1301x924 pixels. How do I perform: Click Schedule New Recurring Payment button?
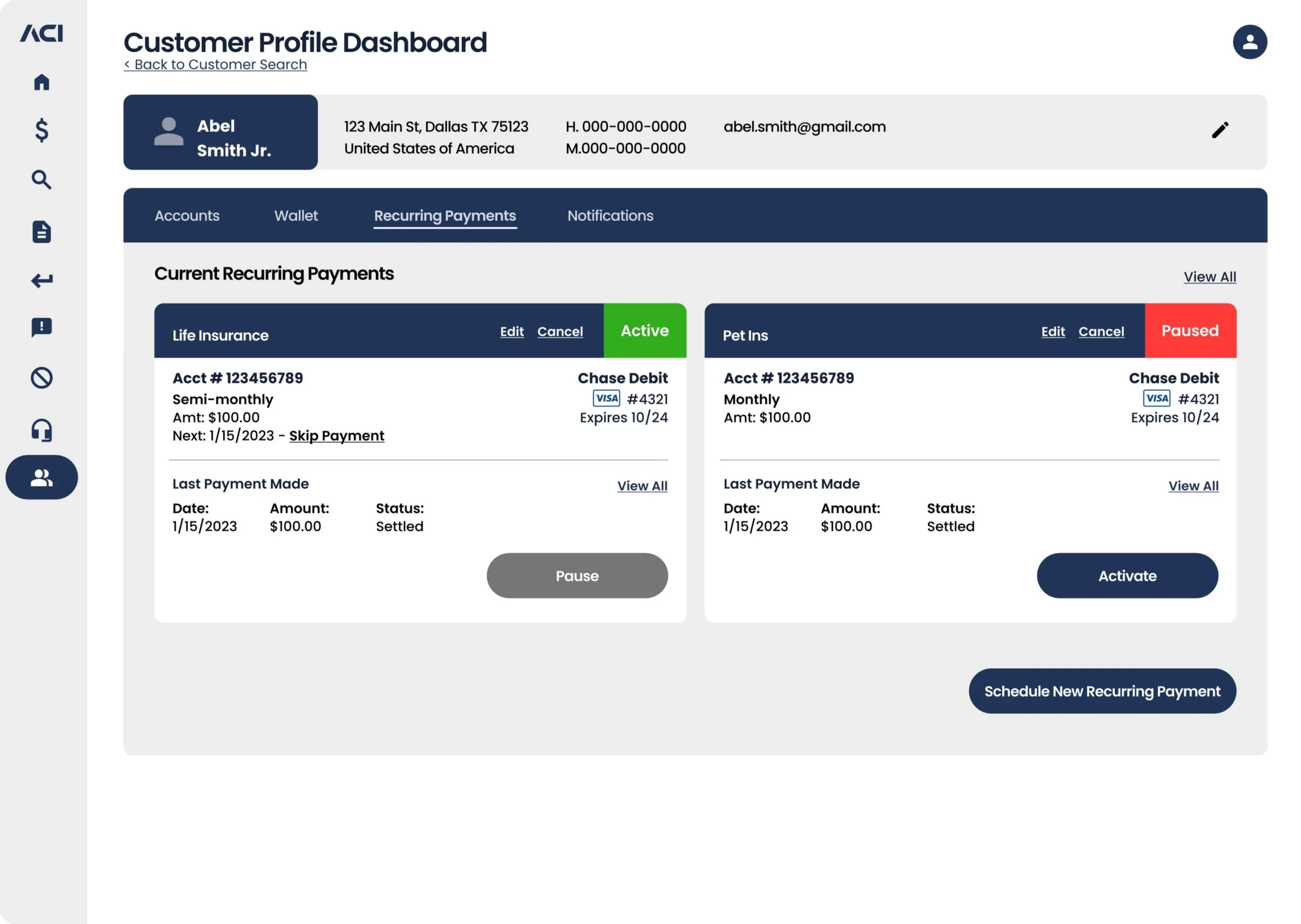[1102, 691]
